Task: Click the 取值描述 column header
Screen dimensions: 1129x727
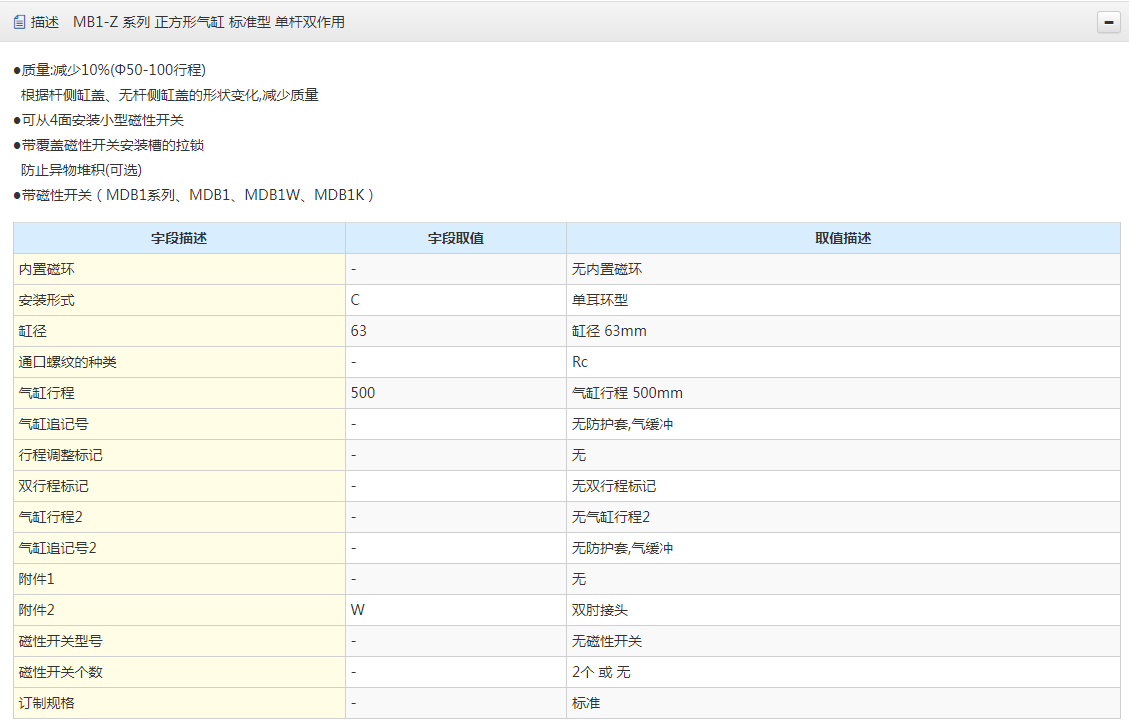Action: tap(843, 238)
